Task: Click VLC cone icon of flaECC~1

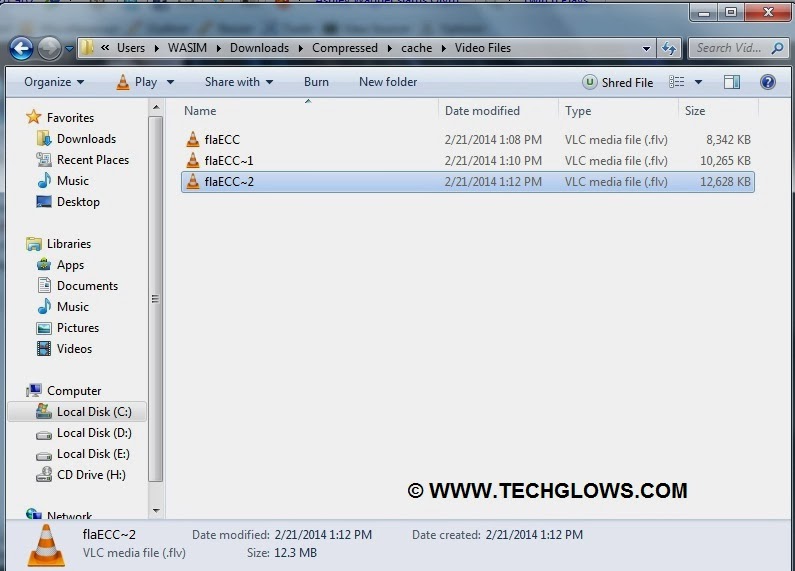Action: click(193, 160)
